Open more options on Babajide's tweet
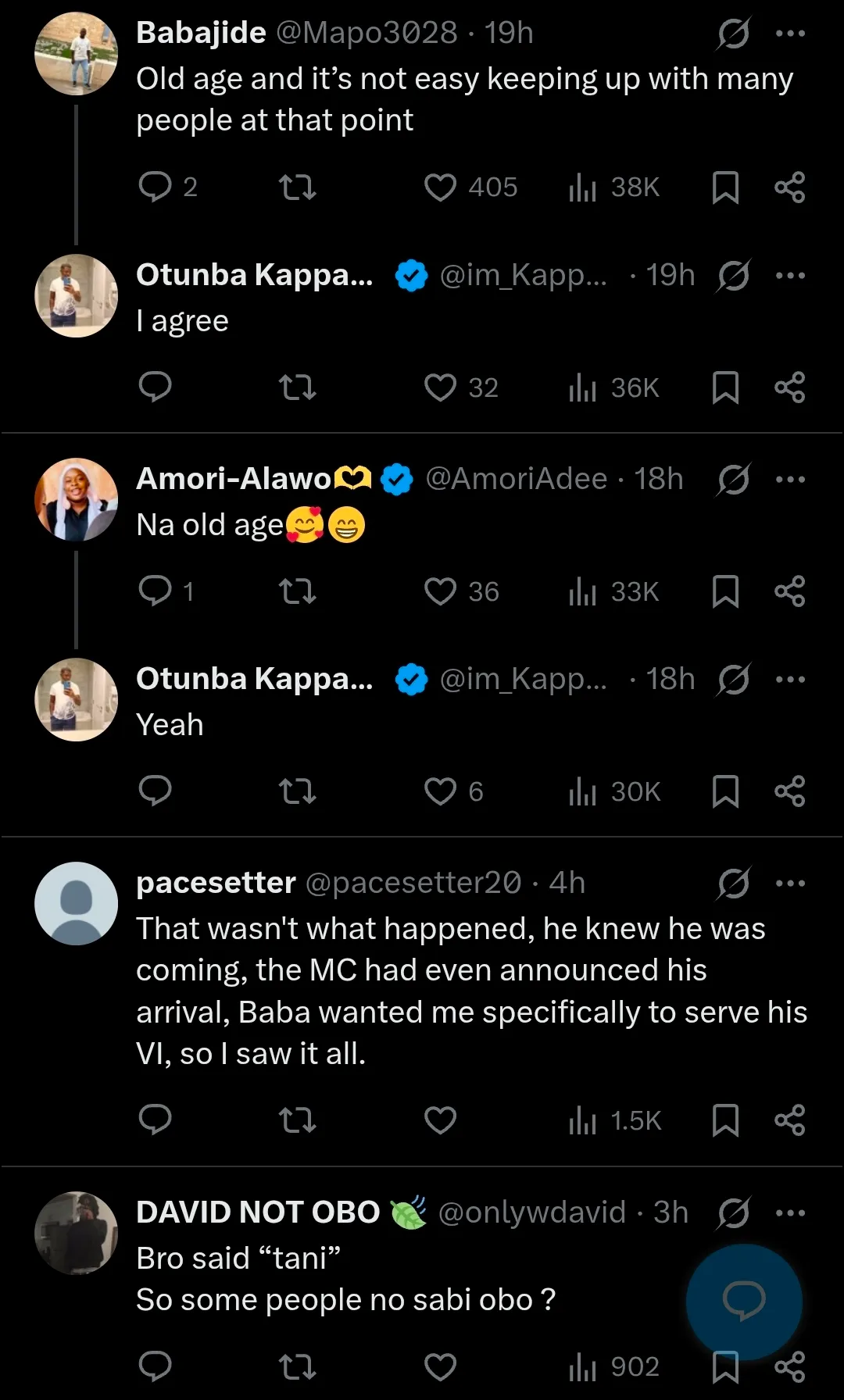 pos(790,33)
